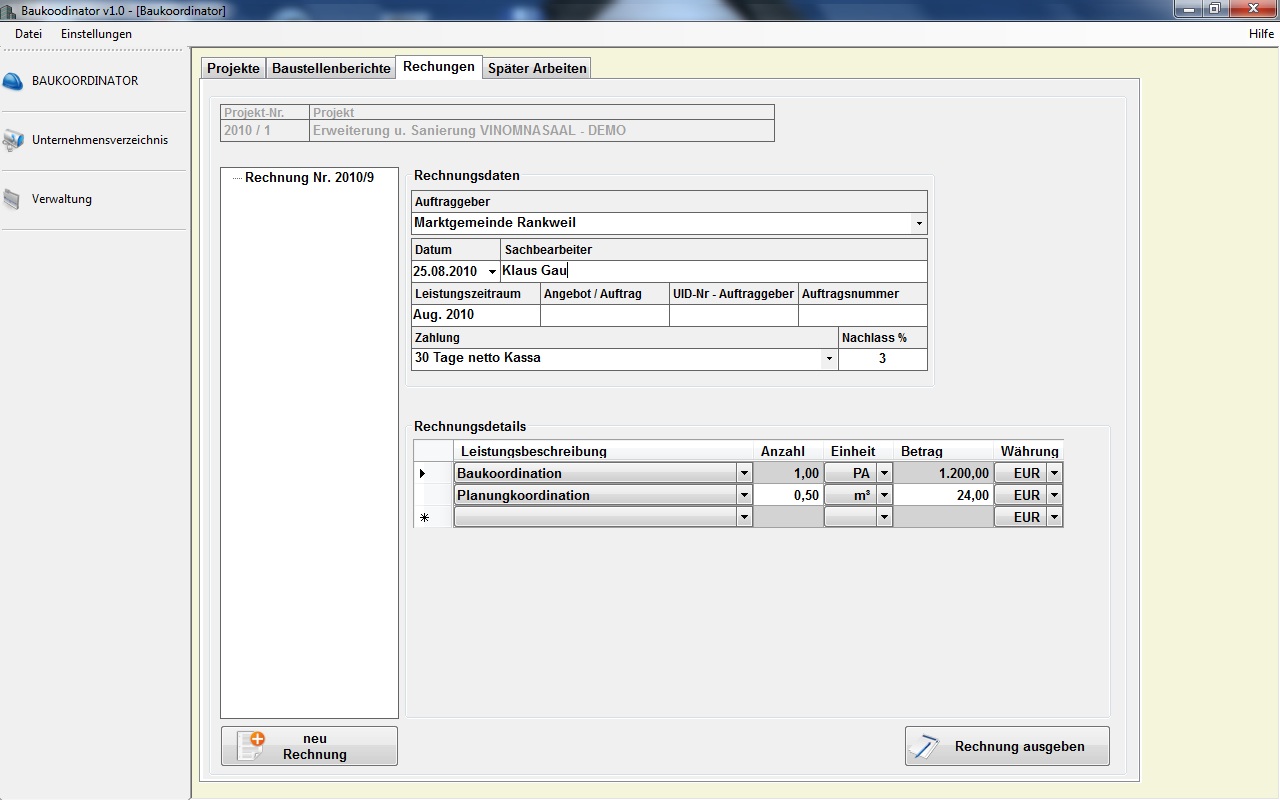Click the blue helmet Baukoordinator sidebar icon

(x=13, y=81)
